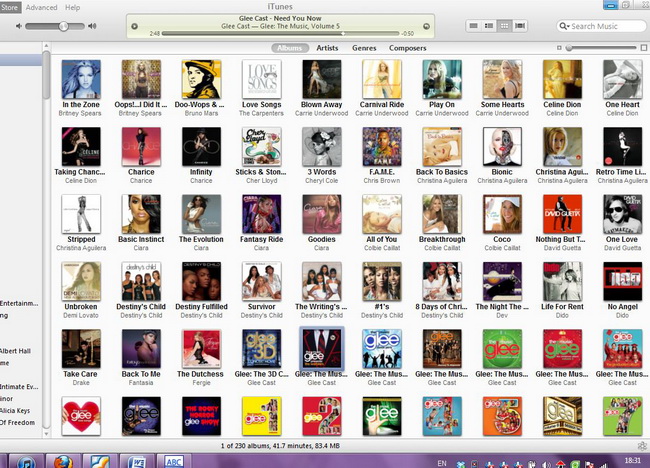Click the high volume speaker icon
Screen dimensions: 650x468
(x=92, y=26)
